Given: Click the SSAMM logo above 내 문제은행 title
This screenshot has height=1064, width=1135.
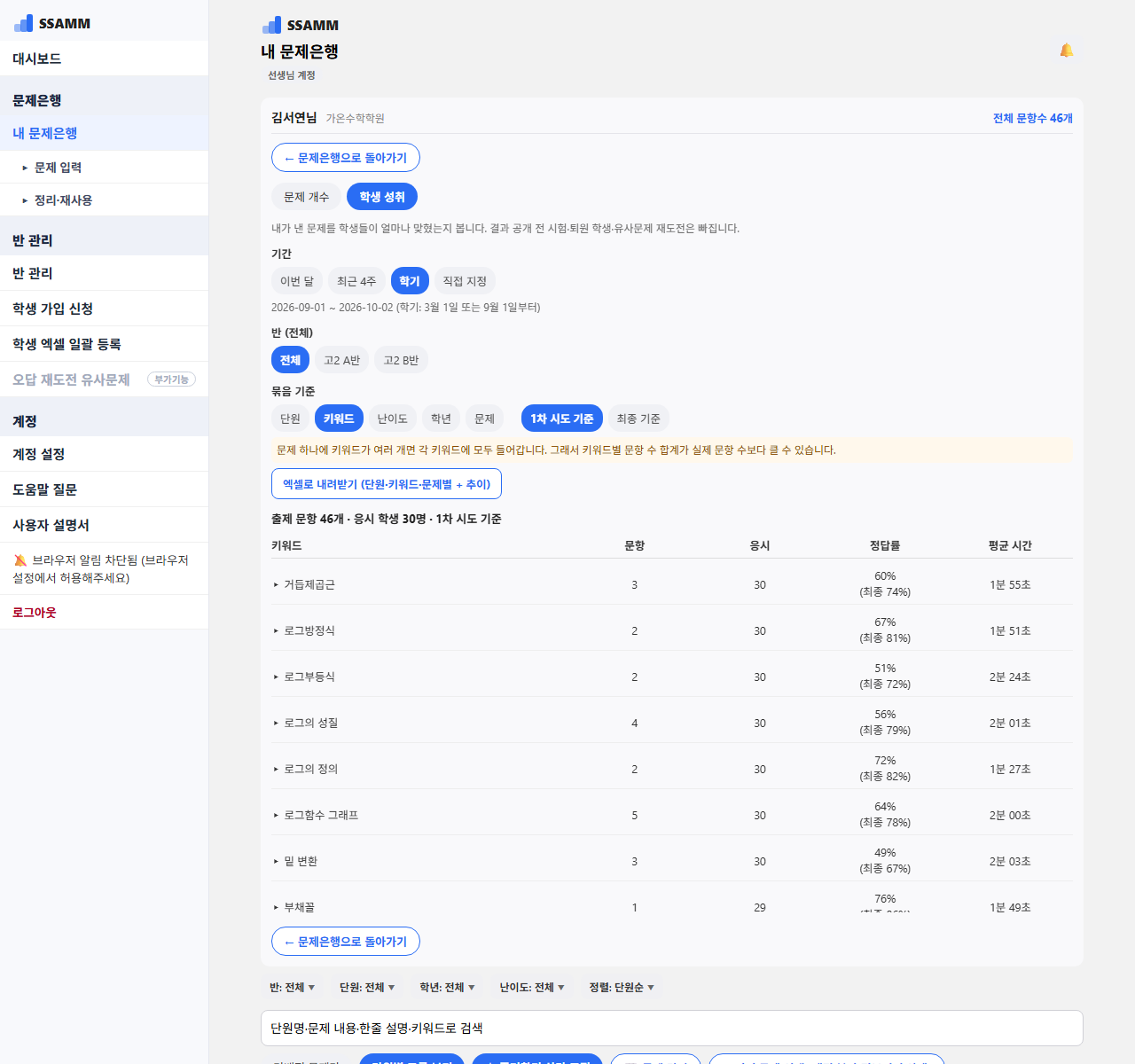Looking at the screenshot, I should (x=301, y=25).
